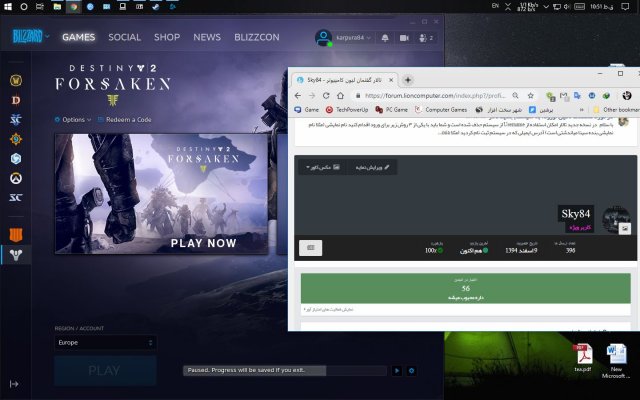Screen dimensions: 640x400
Task: Click the zoom magnifier in address bar
Action: [x=516, y=96]
